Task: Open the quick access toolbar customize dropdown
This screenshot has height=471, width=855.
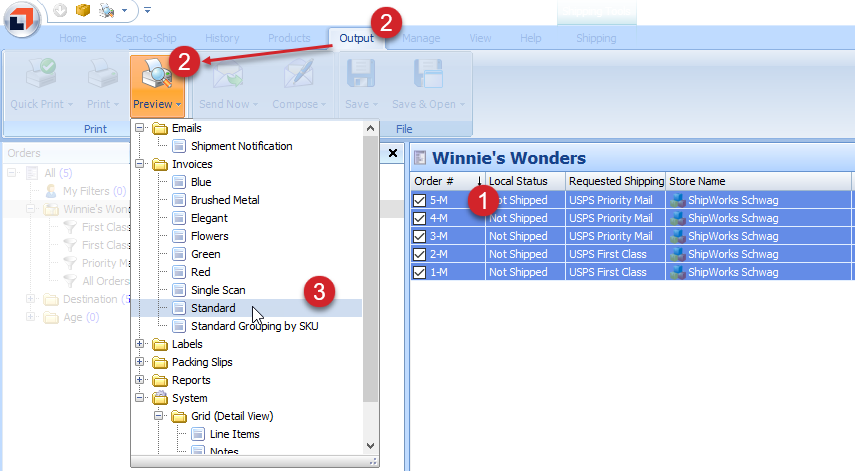Action: 147,10
